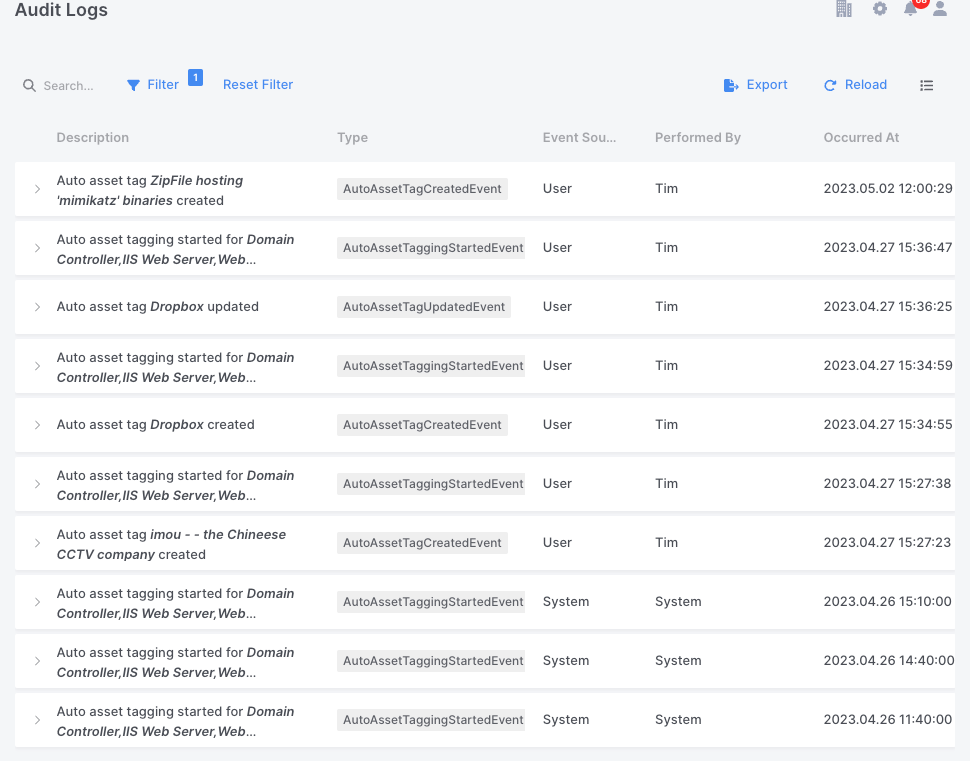Sort by the Description column header
Image resolution: width=970 pixels, height=761 pixels.
point(93,138)
